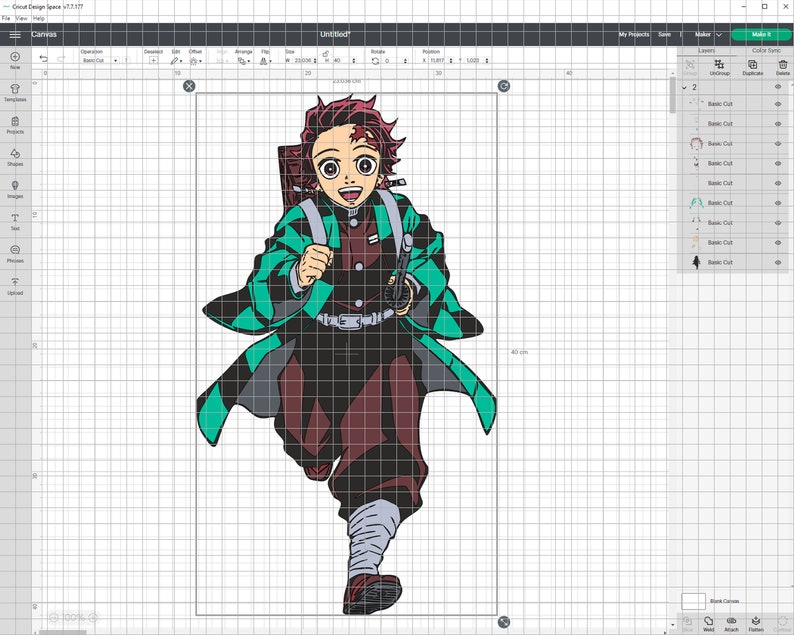Viewport: 794px width, 635px height.
Task: Undo the last action
Action: [44, 59]
